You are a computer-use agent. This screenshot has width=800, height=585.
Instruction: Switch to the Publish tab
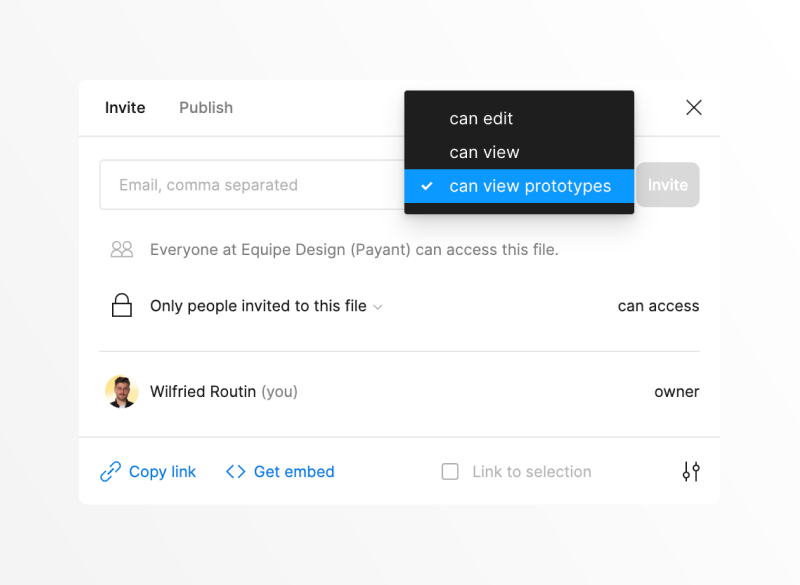click(x=206, y=108)
